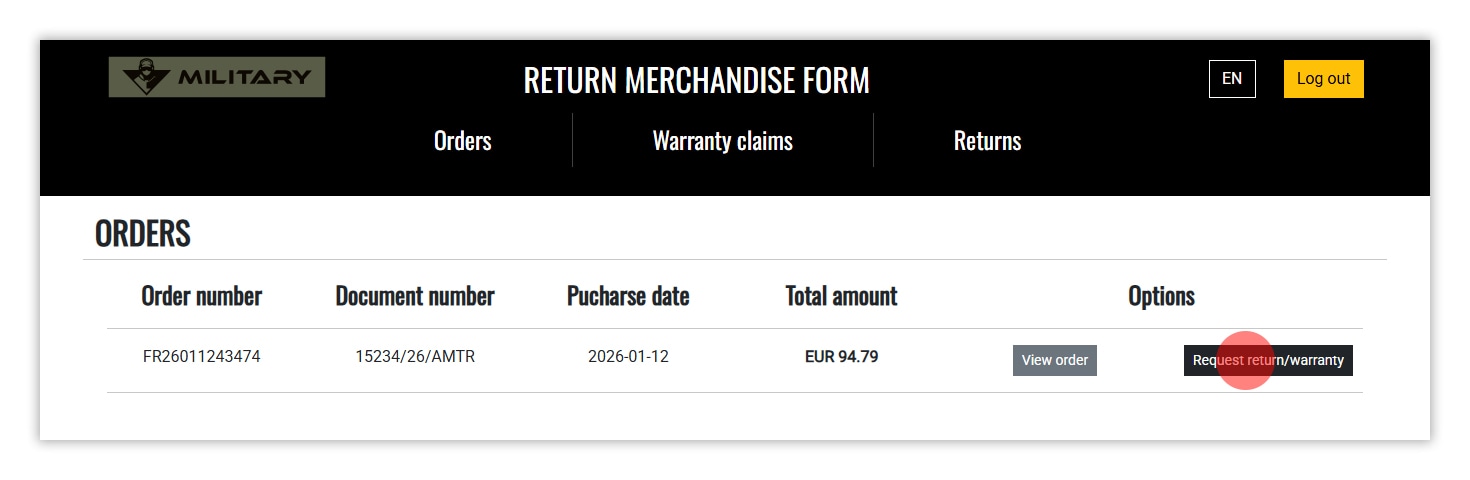Image resolution: width=1470 pixels, height=480 pixels.
Task: Click the View order button
Action: click(1054, 360)
